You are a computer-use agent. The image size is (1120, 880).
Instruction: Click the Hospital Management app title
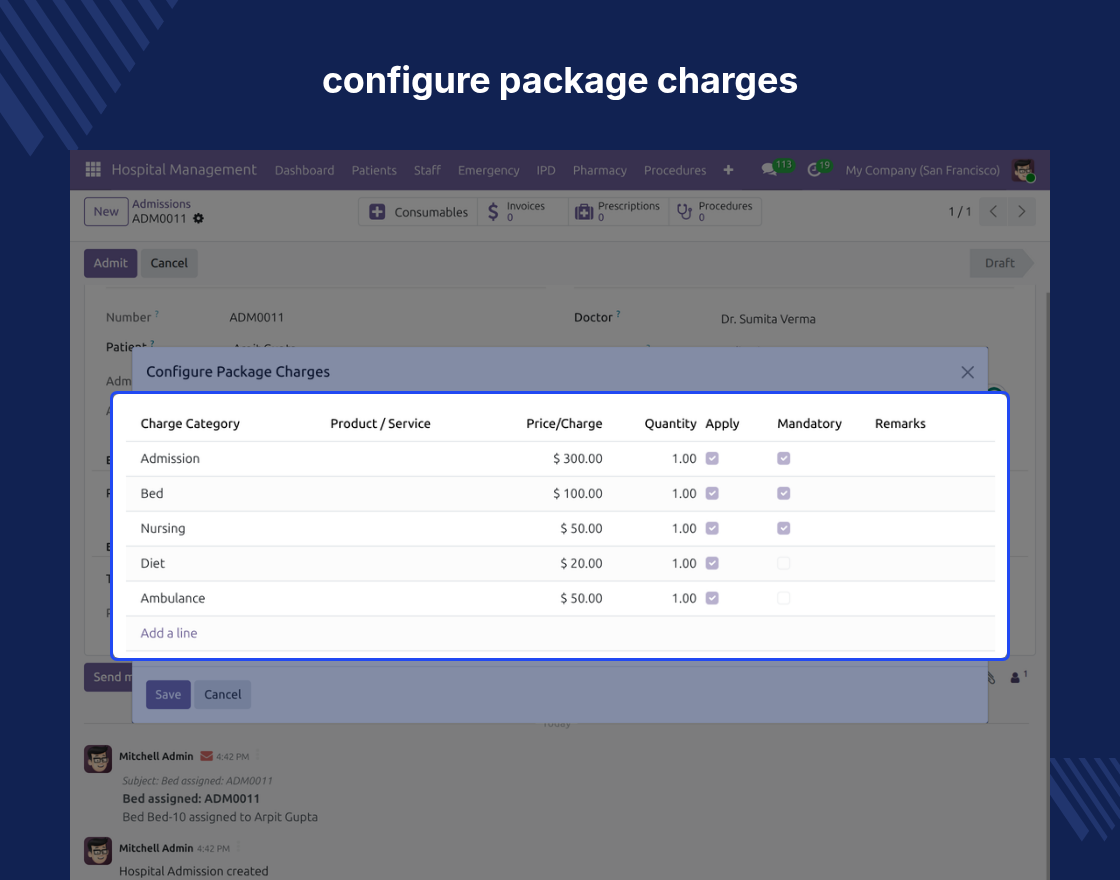(184, 169)
